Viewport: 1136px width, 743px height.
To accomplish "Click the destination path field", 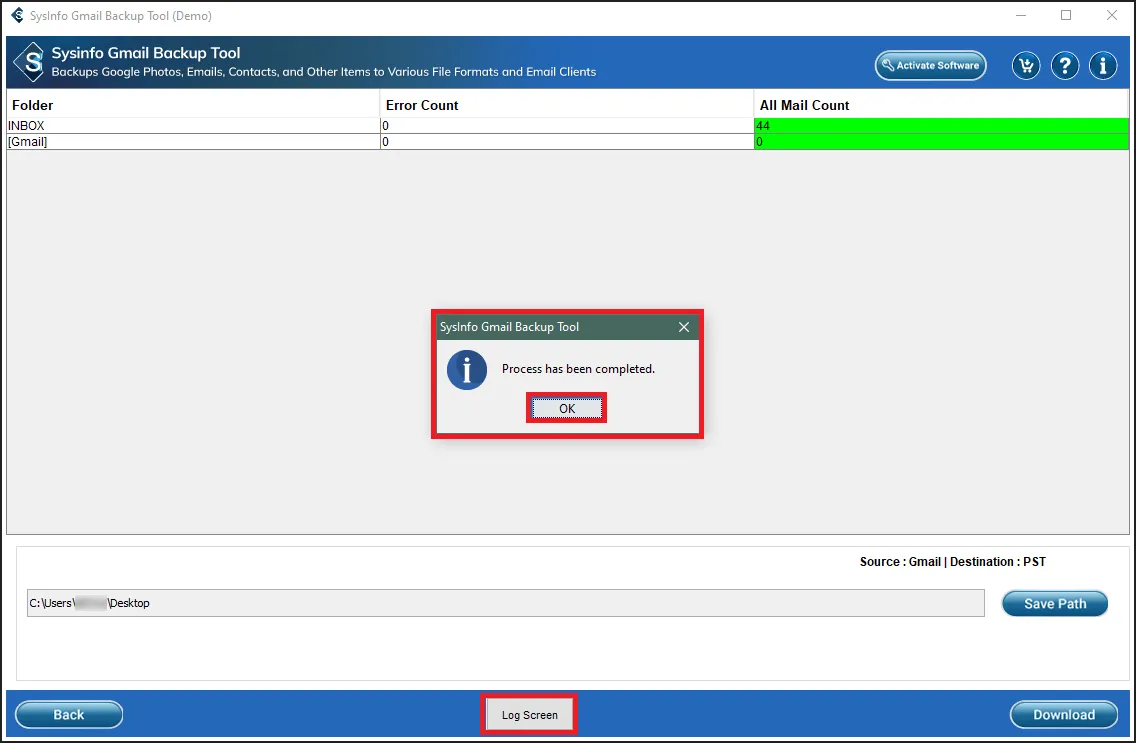I will tap(506, 603).
